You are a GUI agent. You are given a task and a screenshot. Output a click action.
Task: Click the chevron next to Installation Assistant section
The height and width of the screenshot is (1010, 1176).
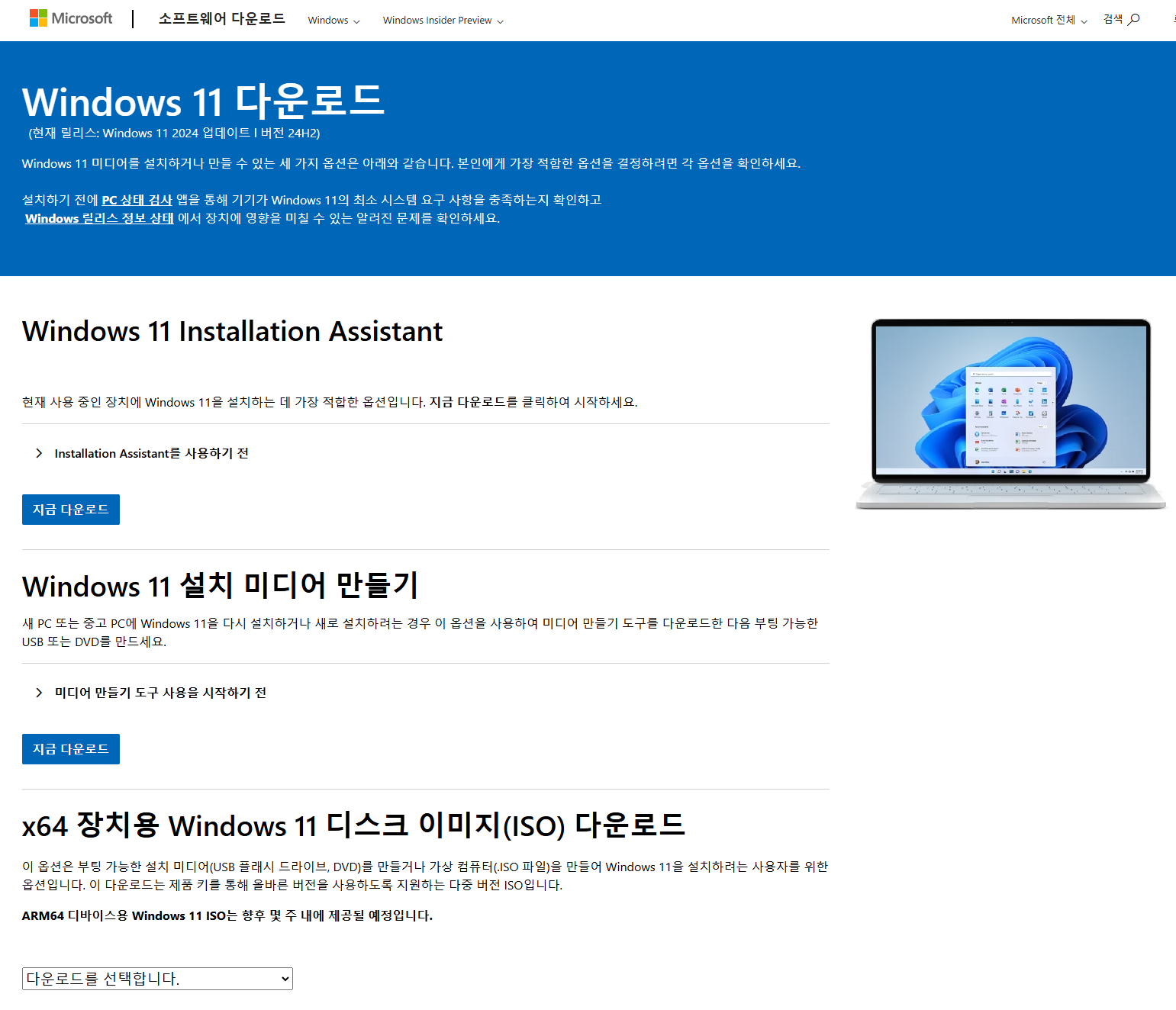click(39, 452)
